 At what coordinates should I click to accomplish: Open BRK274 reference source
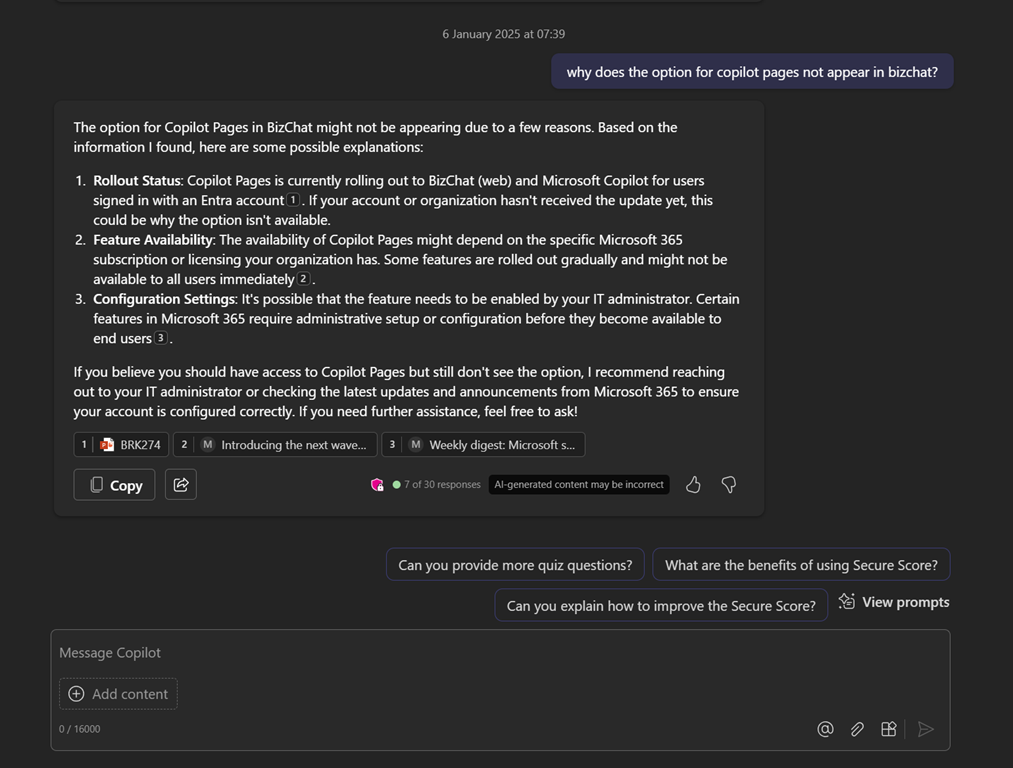click(121, 445)
